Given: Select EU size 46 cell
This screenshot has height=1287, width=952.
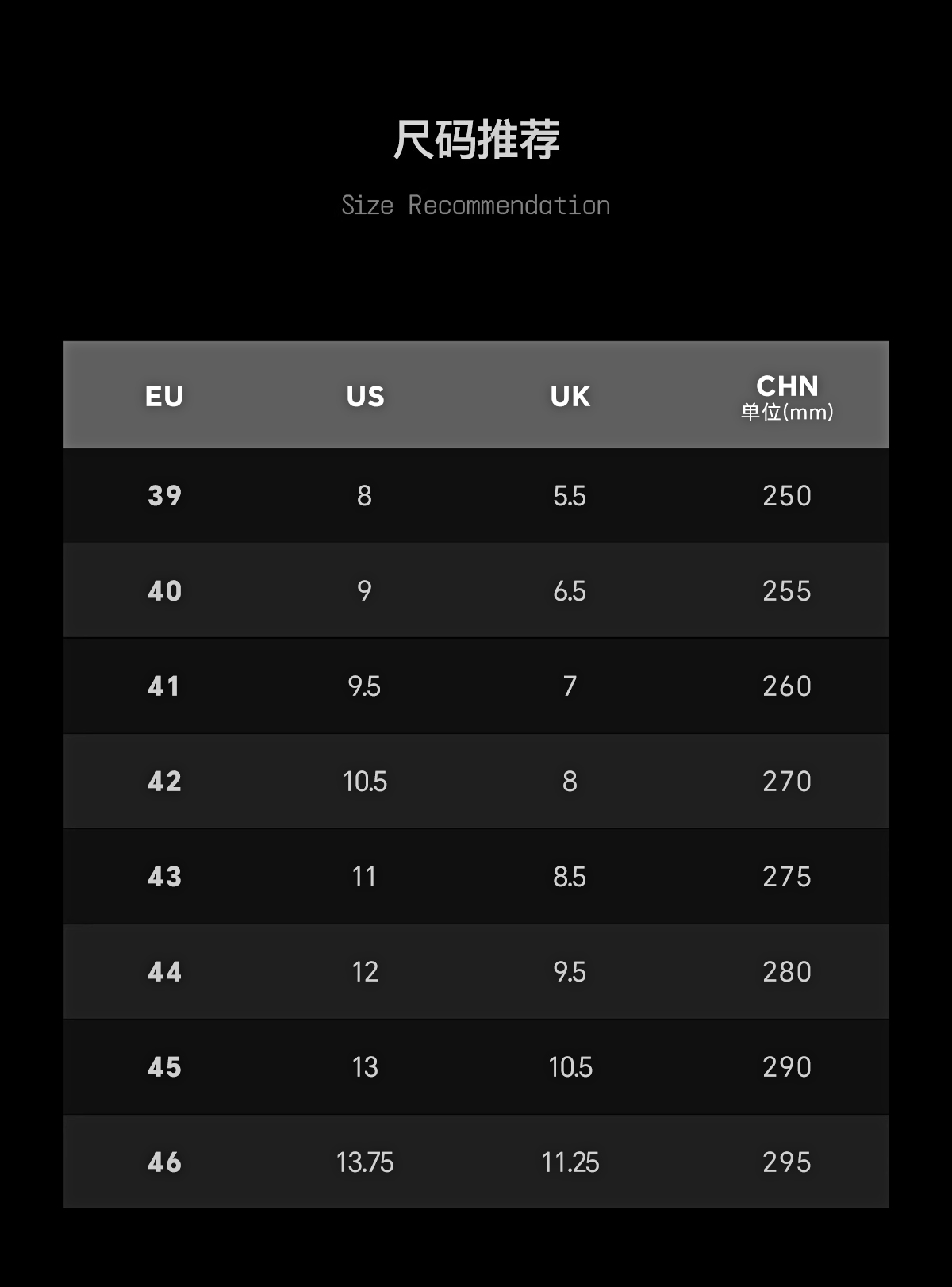Looking at the screenshot, I should 164,1162.
